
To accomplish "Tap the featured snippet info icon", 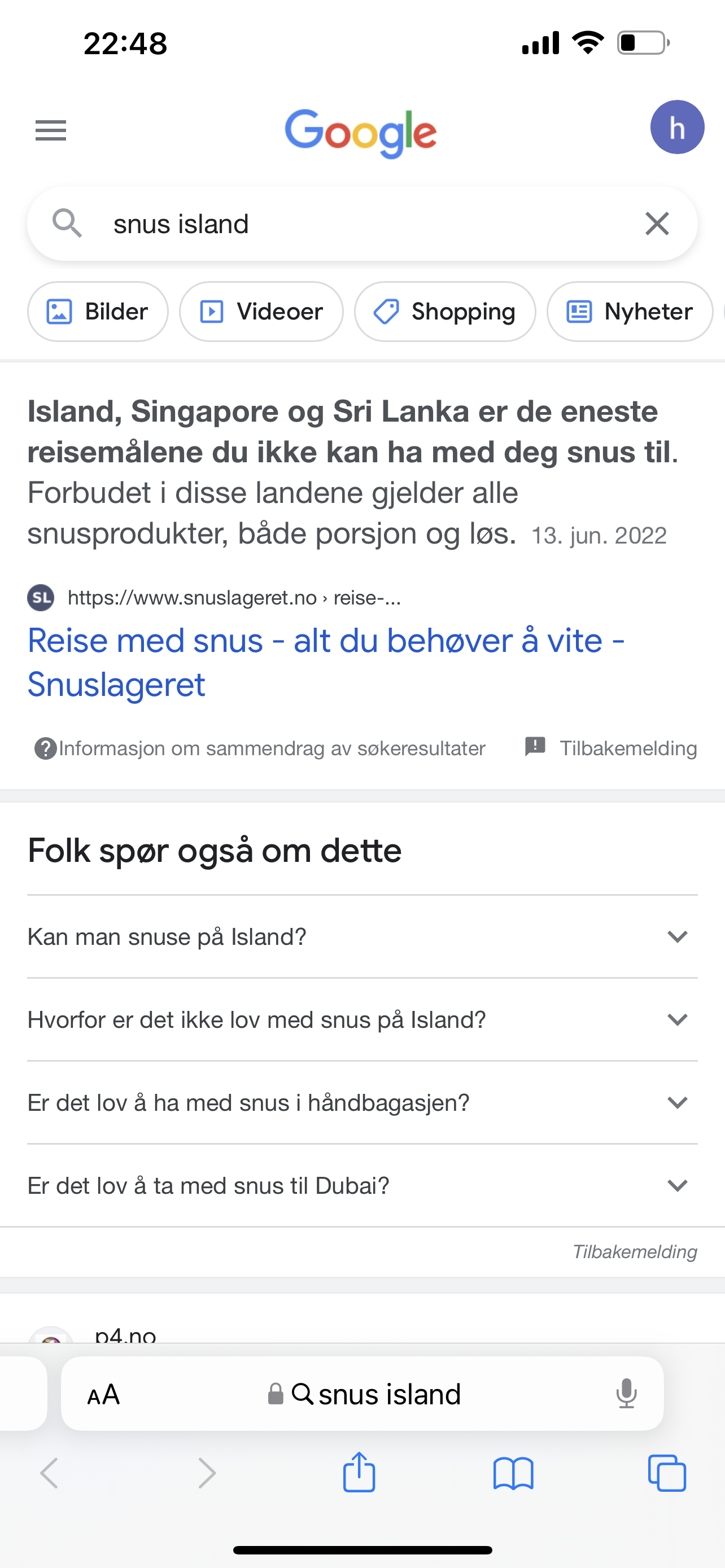I will coord(45,748).
